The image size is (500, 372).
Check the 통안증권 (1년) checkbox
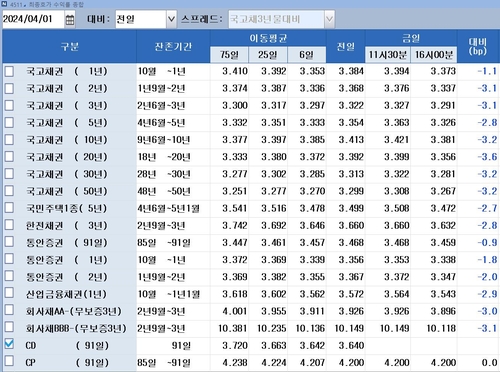(x=9, y=259)
